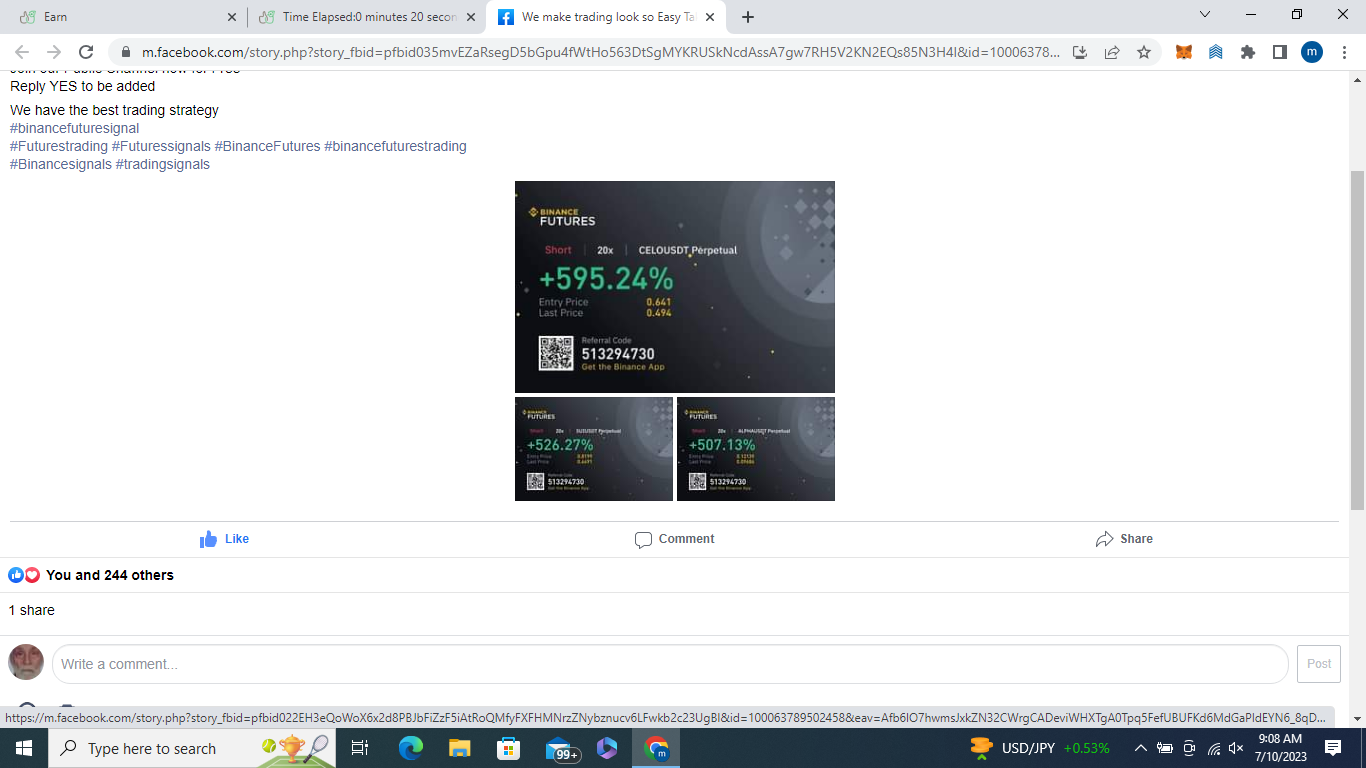
Task: Expand the tab search dropdown arrow
Action: point(1204,15)
